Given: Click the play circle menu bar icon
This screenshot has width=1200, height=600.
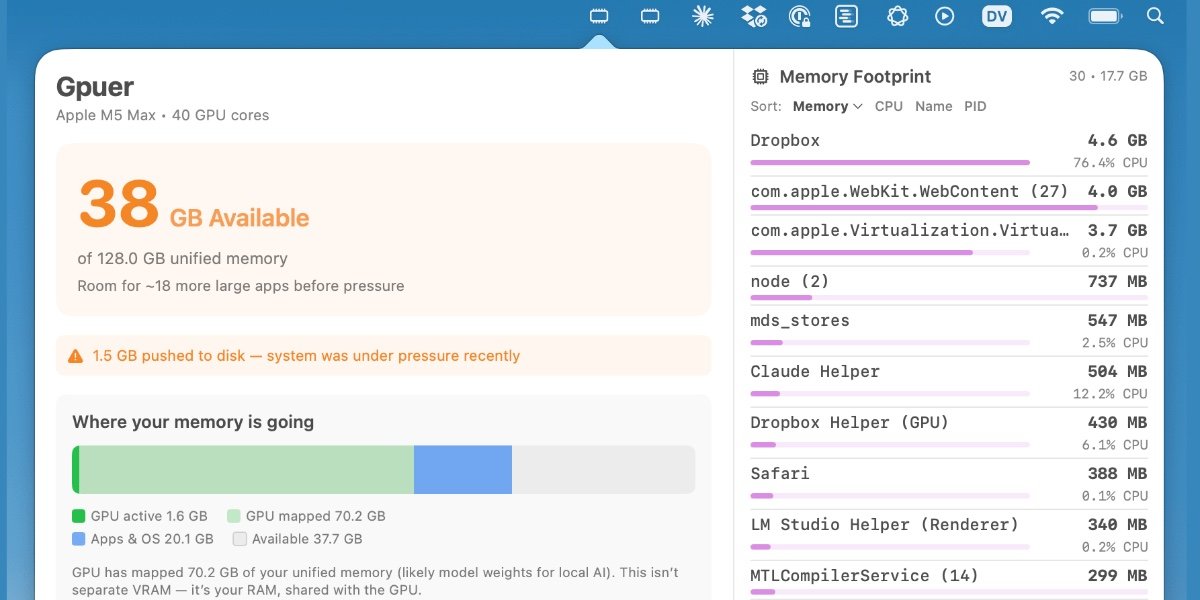Looking at the screenshot, I should point(945,16).
